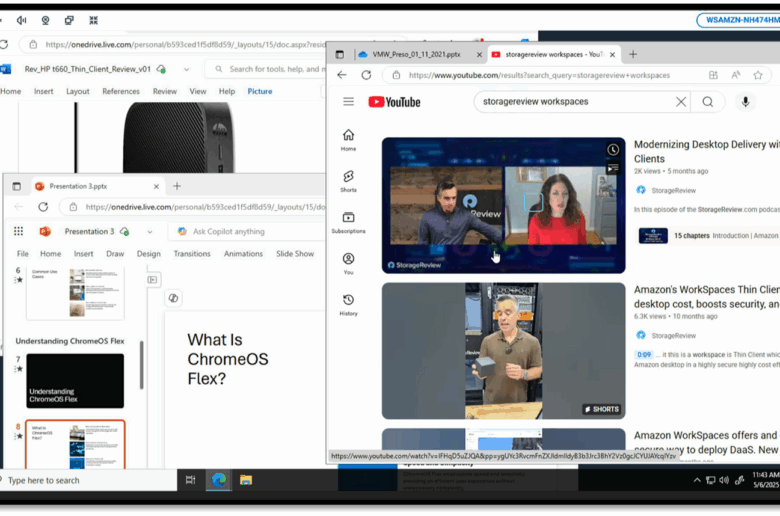Click the audio icon in top session toolbar

tap(21, 20)
